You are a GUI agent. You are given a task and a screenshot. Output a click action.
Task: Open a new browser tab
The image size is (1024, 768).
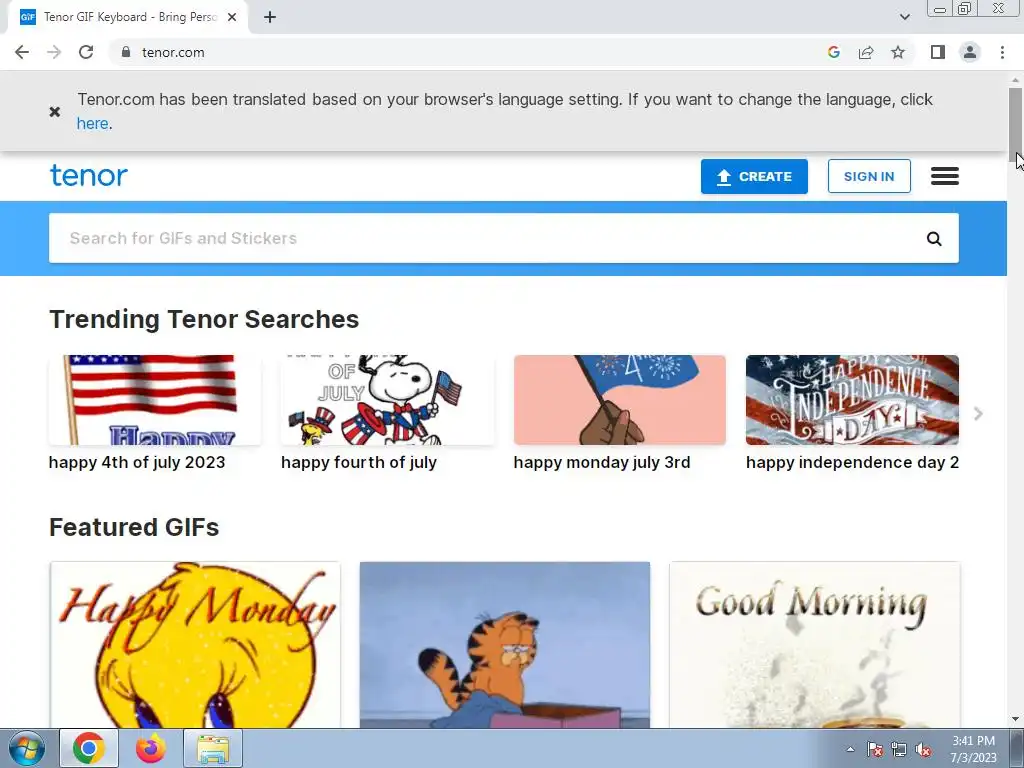(x=270, y=18)
